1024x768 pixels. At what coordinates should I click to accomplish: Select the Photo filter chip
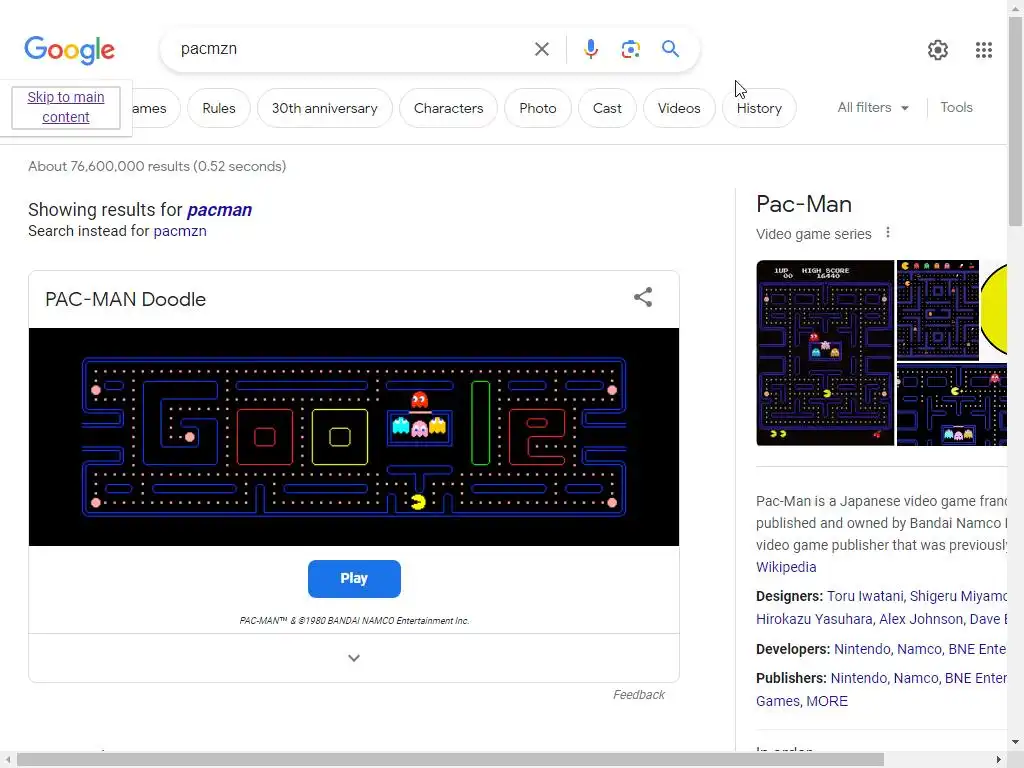pyautogui.click(x=537, y=108)
